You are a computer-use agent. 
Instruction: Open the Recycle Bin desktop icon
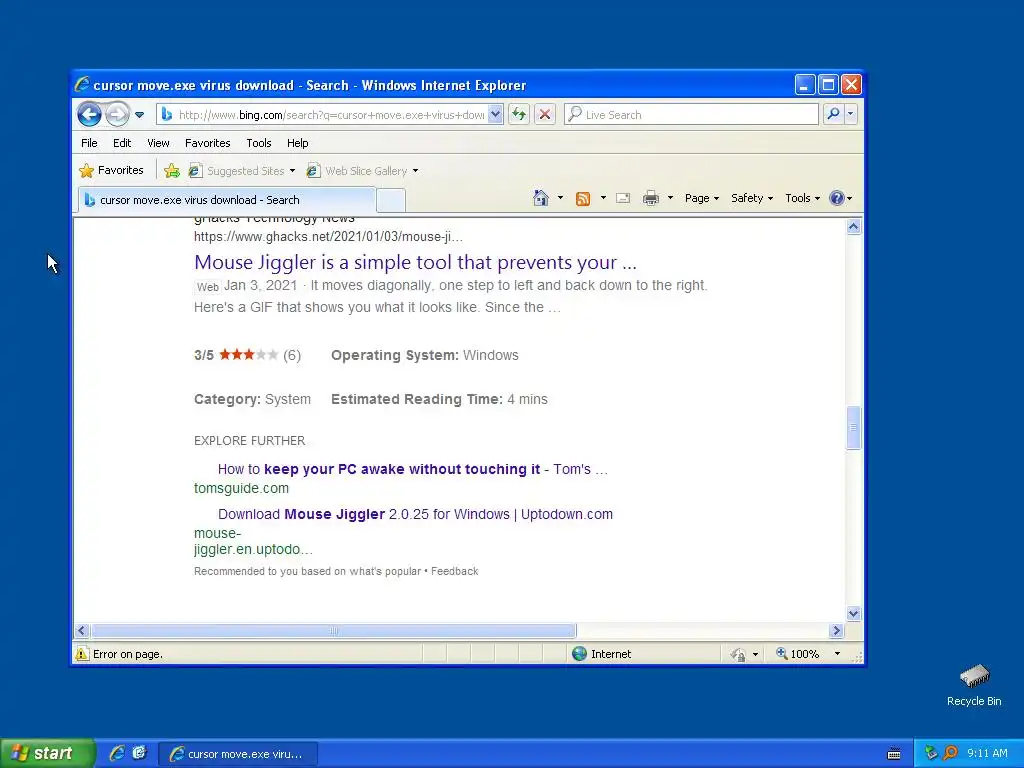(x=974, y=685)
